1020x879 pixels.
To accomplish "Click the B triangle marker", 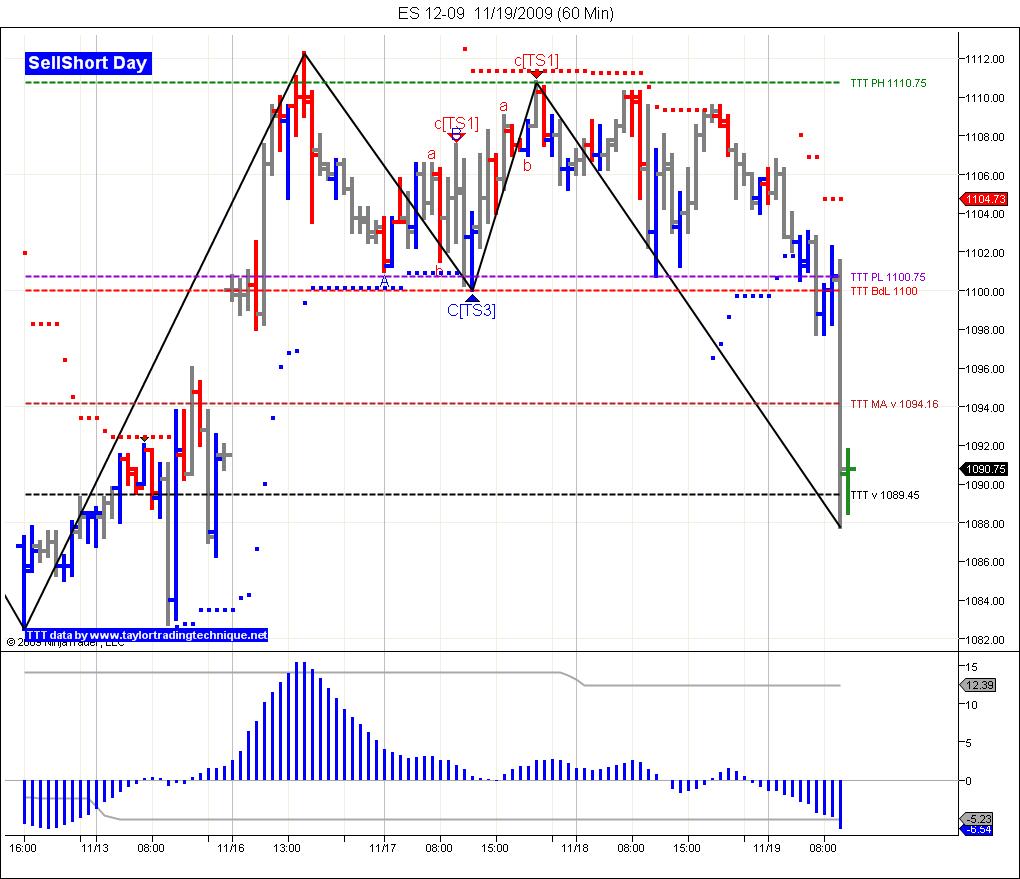I will (x=457, y=135).
